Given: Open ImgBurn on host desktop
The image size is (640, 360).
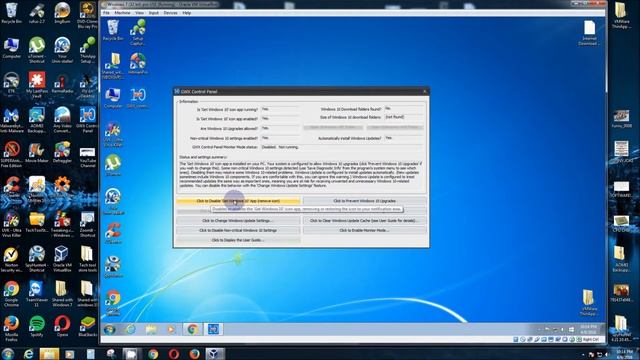Looking at the screenshot, I should click(62, 13).
